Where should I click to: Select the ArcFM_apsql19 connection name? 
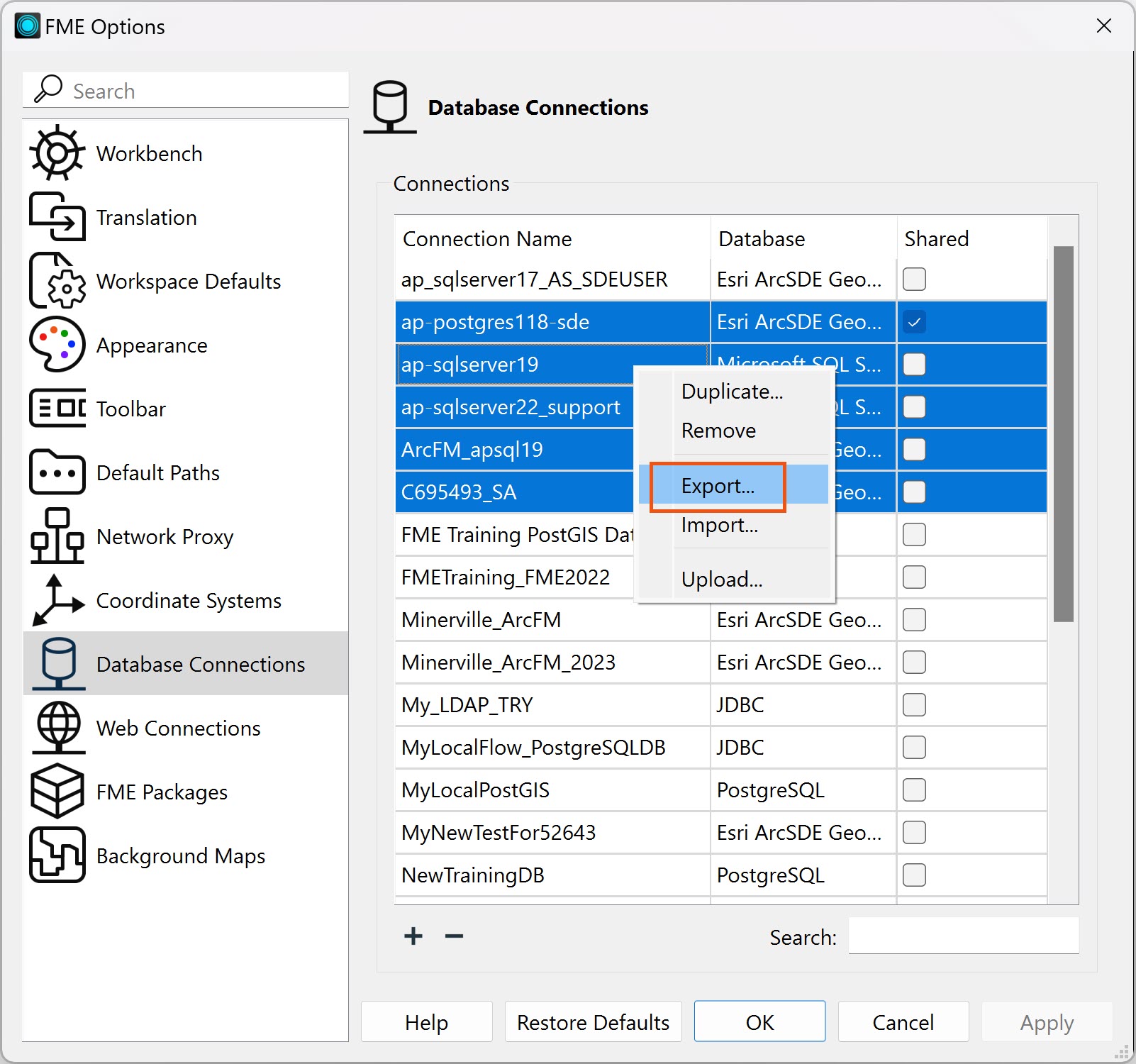point(472,450)
